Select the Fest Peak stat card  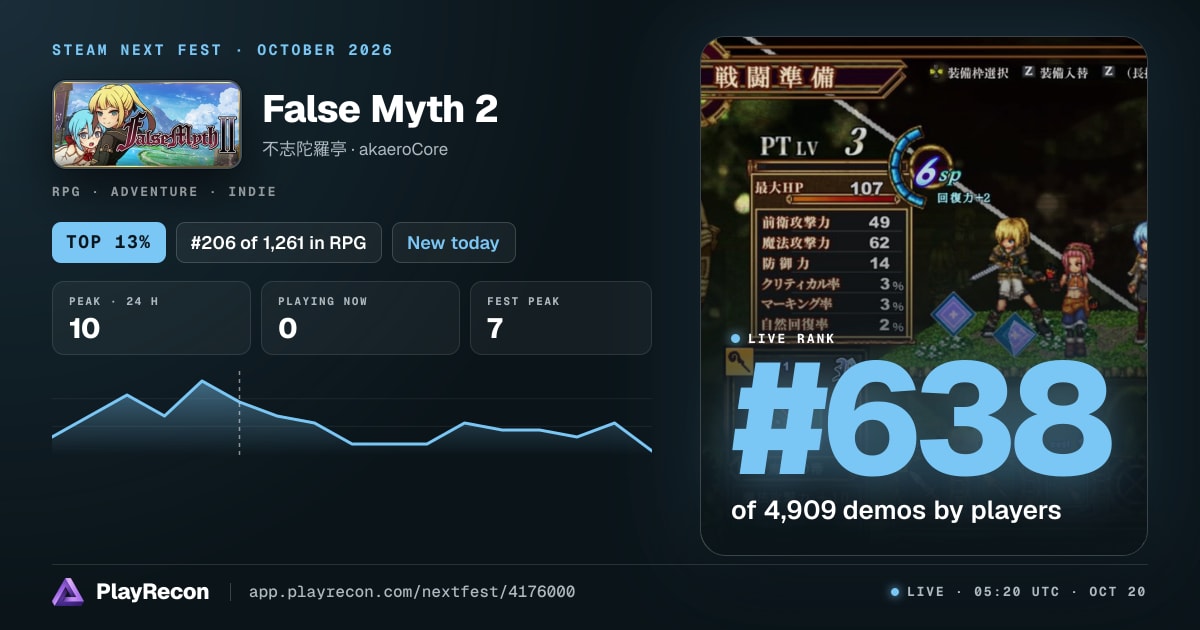(561, 318)
